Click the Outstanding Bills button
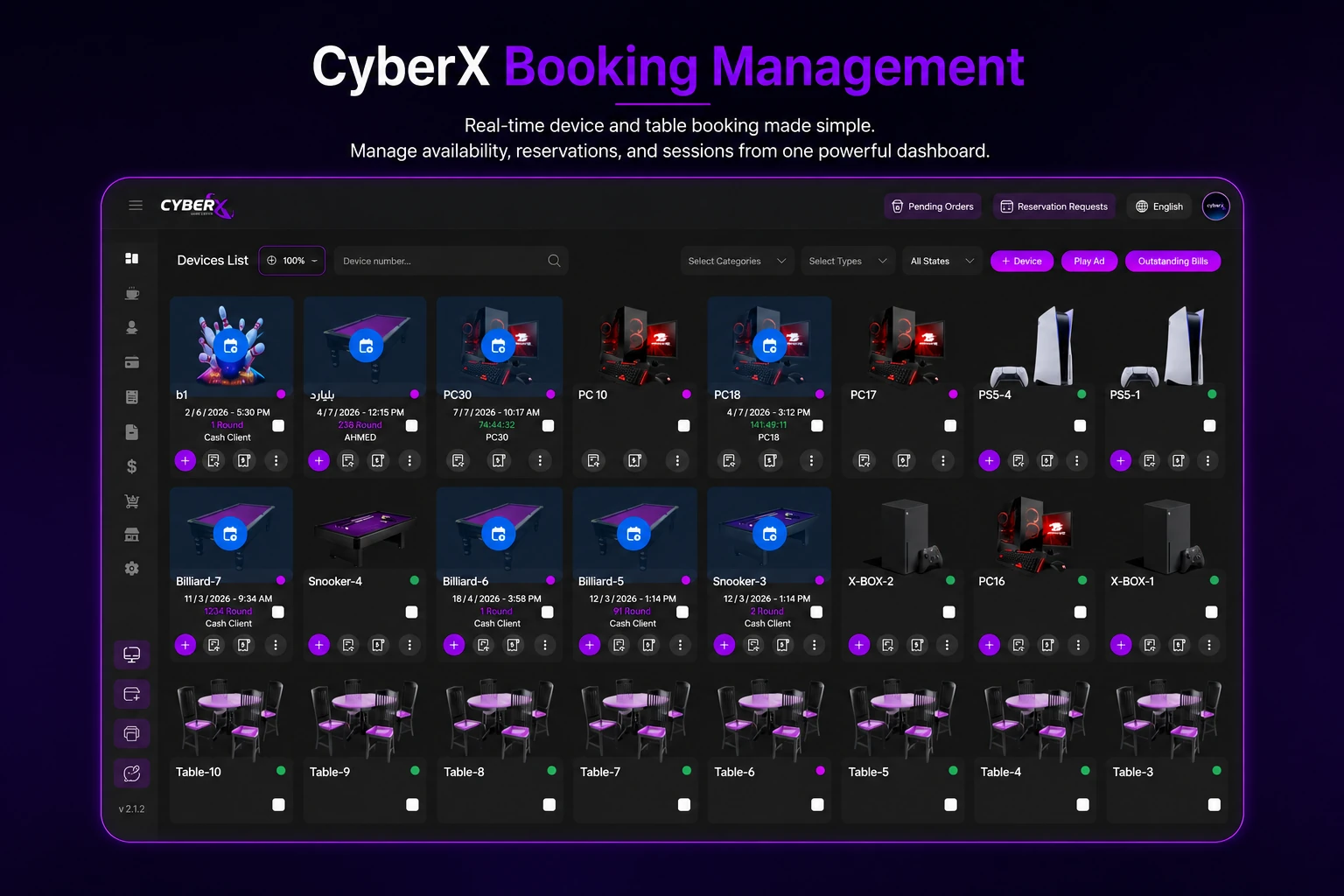Image resolution: width=1344 pixels, height=896 pixels. [x=1173, y=261]
